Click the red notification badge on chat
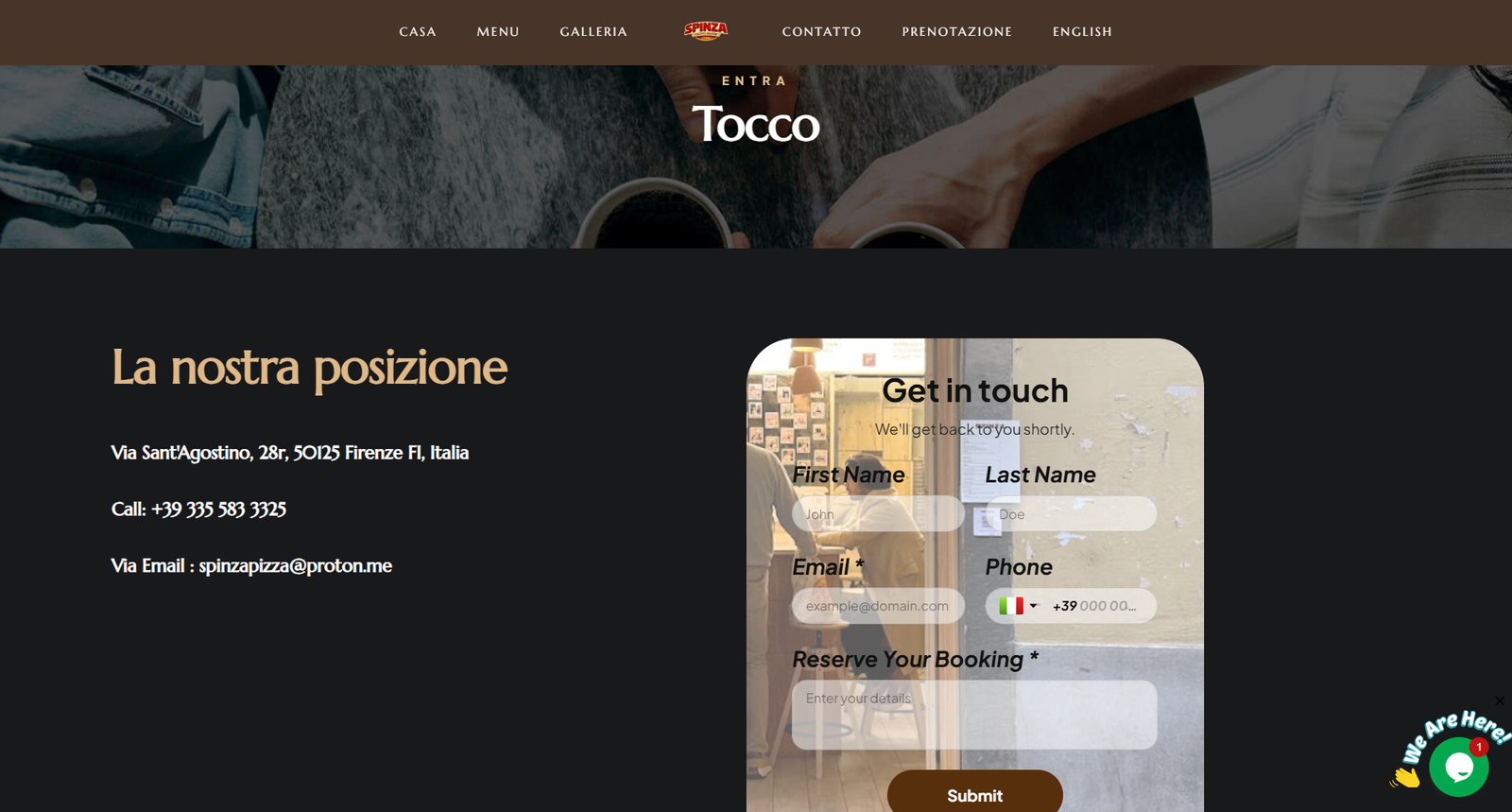Viewport: 1512px width, 812px height. tap(1479, 747)
